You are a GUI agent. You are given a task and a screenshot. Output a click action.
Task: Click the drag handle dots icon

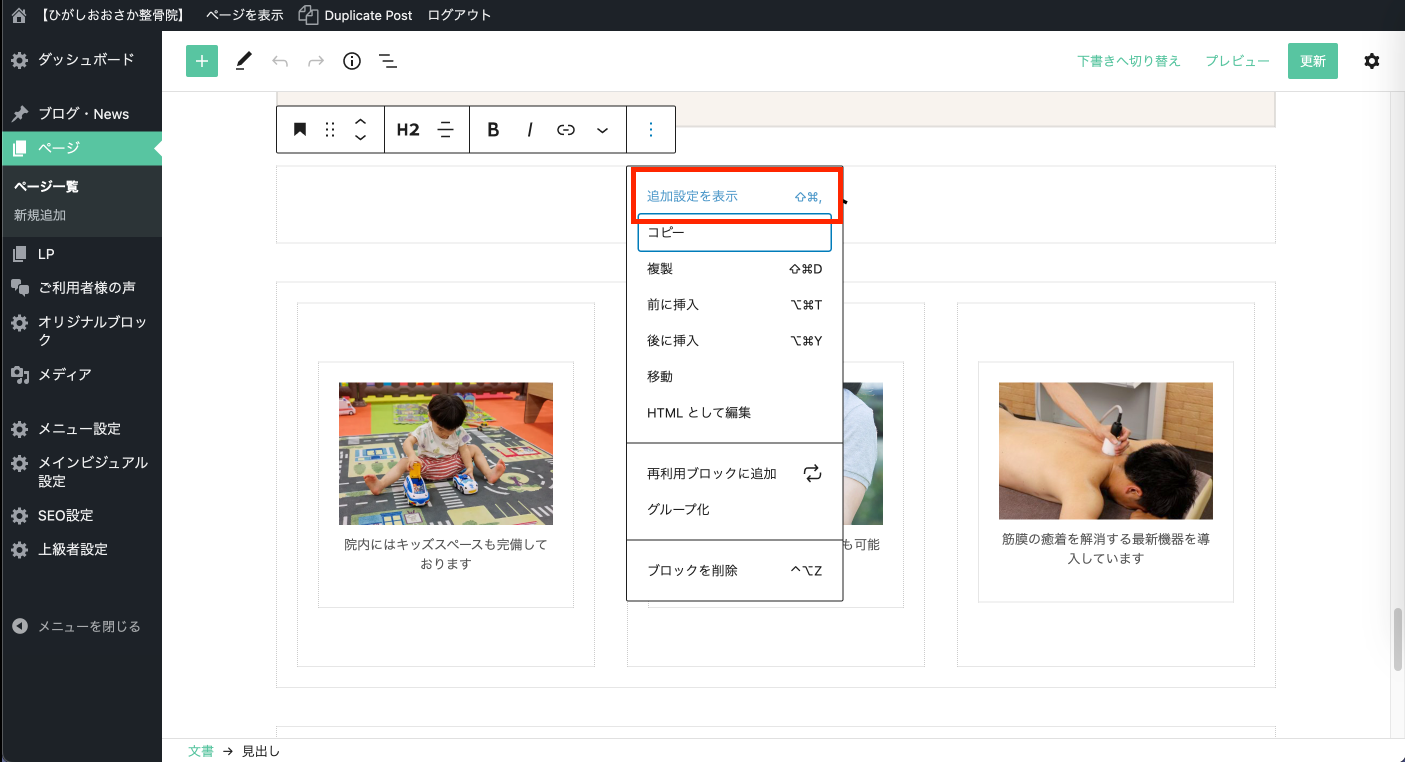(x=330, y=130)
